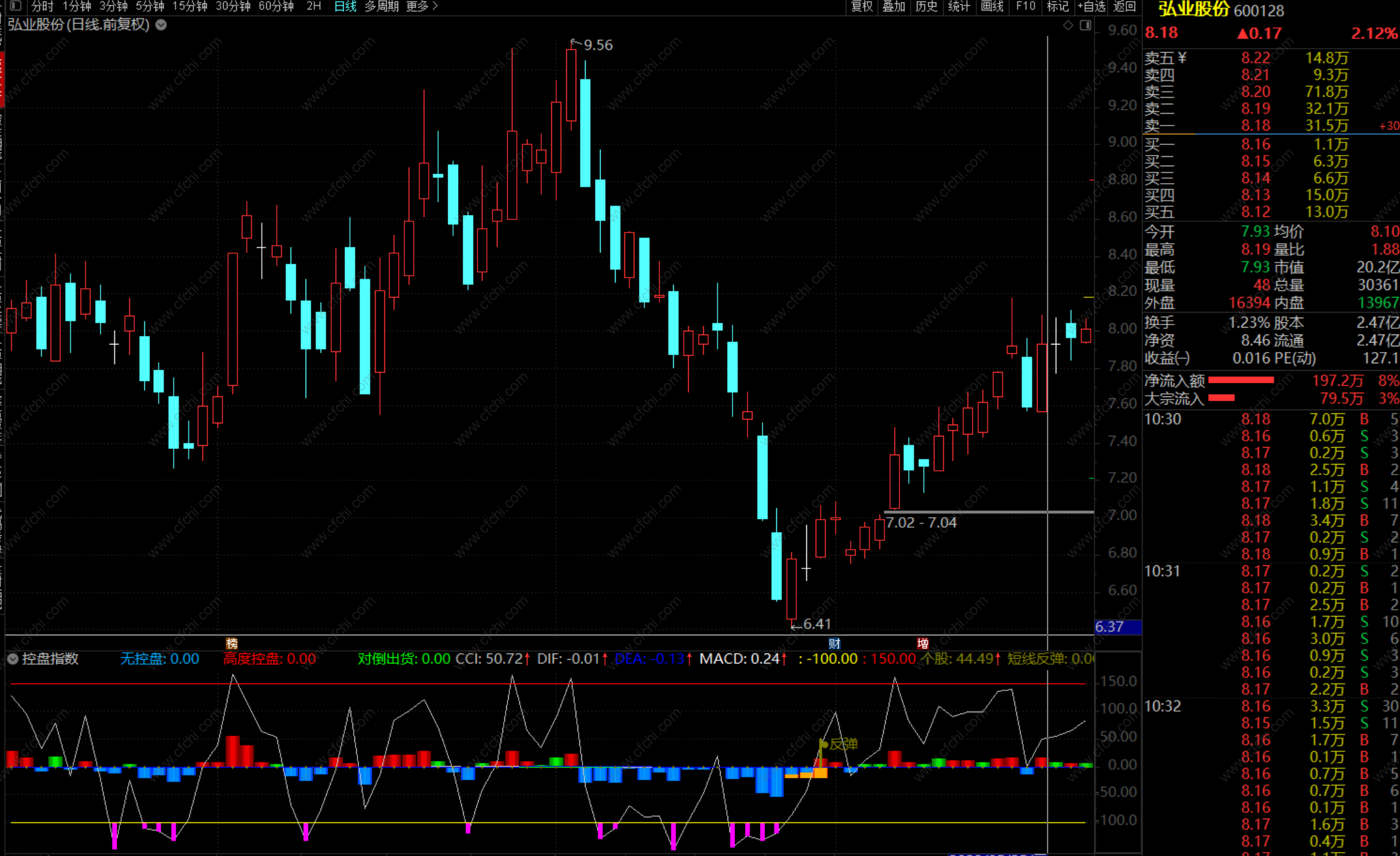The height and width of the screenshot is (856, 1400).
Task: Toggle the right panel layout icon
Action: (x=1086, y=25)
